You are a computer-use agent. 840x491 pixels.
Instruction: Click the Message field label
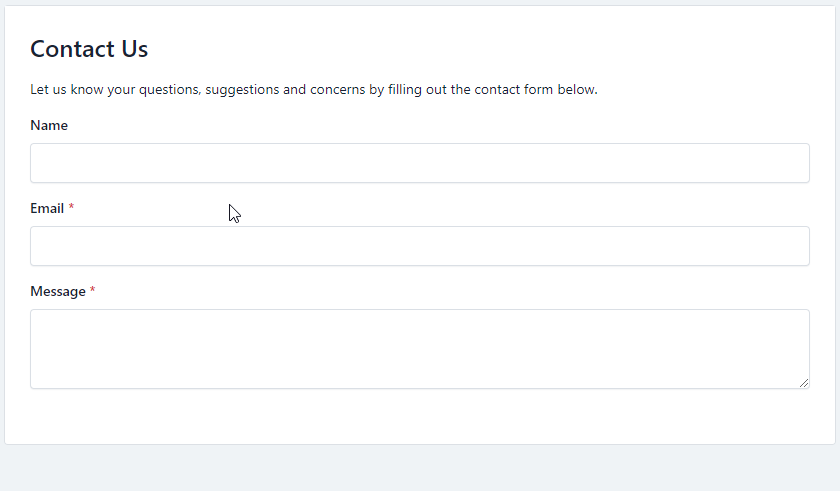coord(58,291)
